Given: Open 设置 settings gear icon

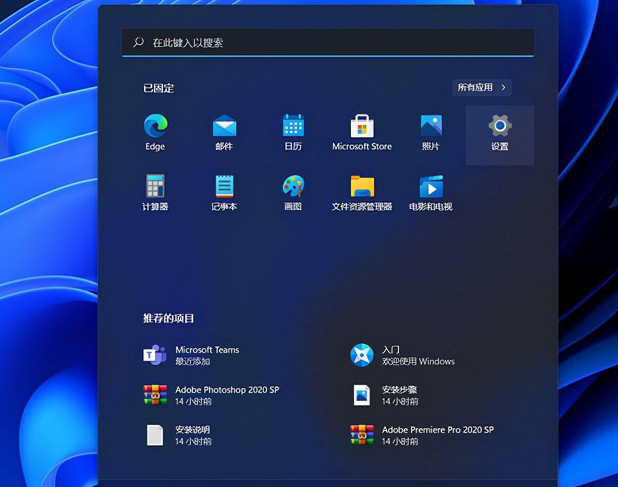Looking at the screenshot, I should tap(500, 127).
